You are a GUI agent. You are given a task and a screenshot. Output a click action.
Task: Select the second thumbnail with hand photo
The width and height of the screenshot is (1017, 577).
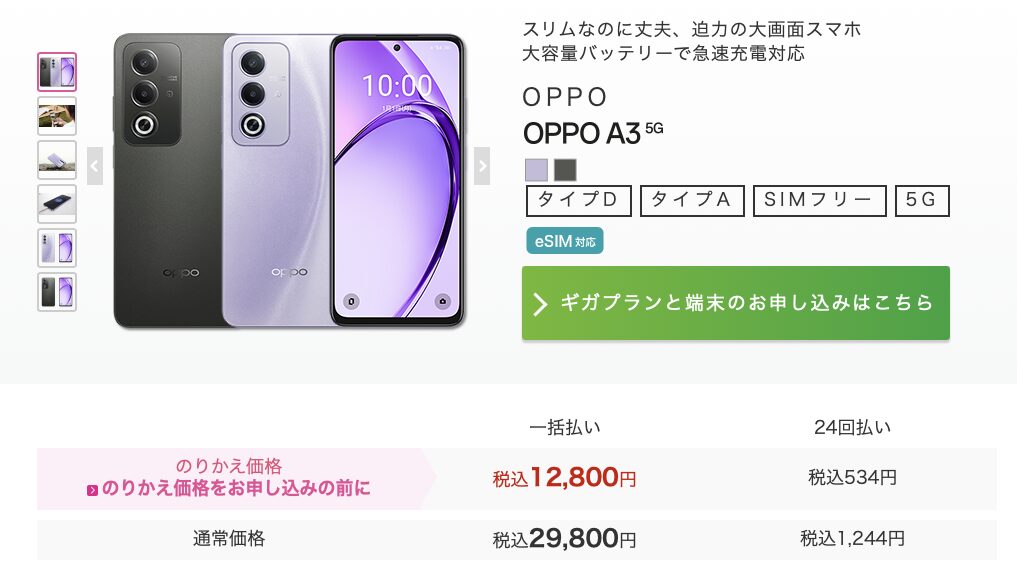[x=57, y=116]
